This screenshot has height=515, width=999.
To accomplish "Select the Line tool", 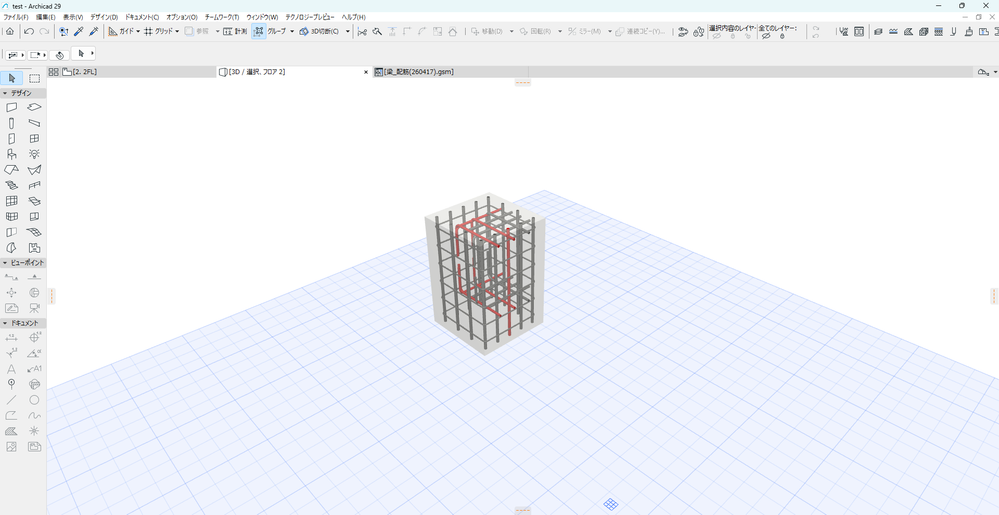I will click(x=11, y=400).
